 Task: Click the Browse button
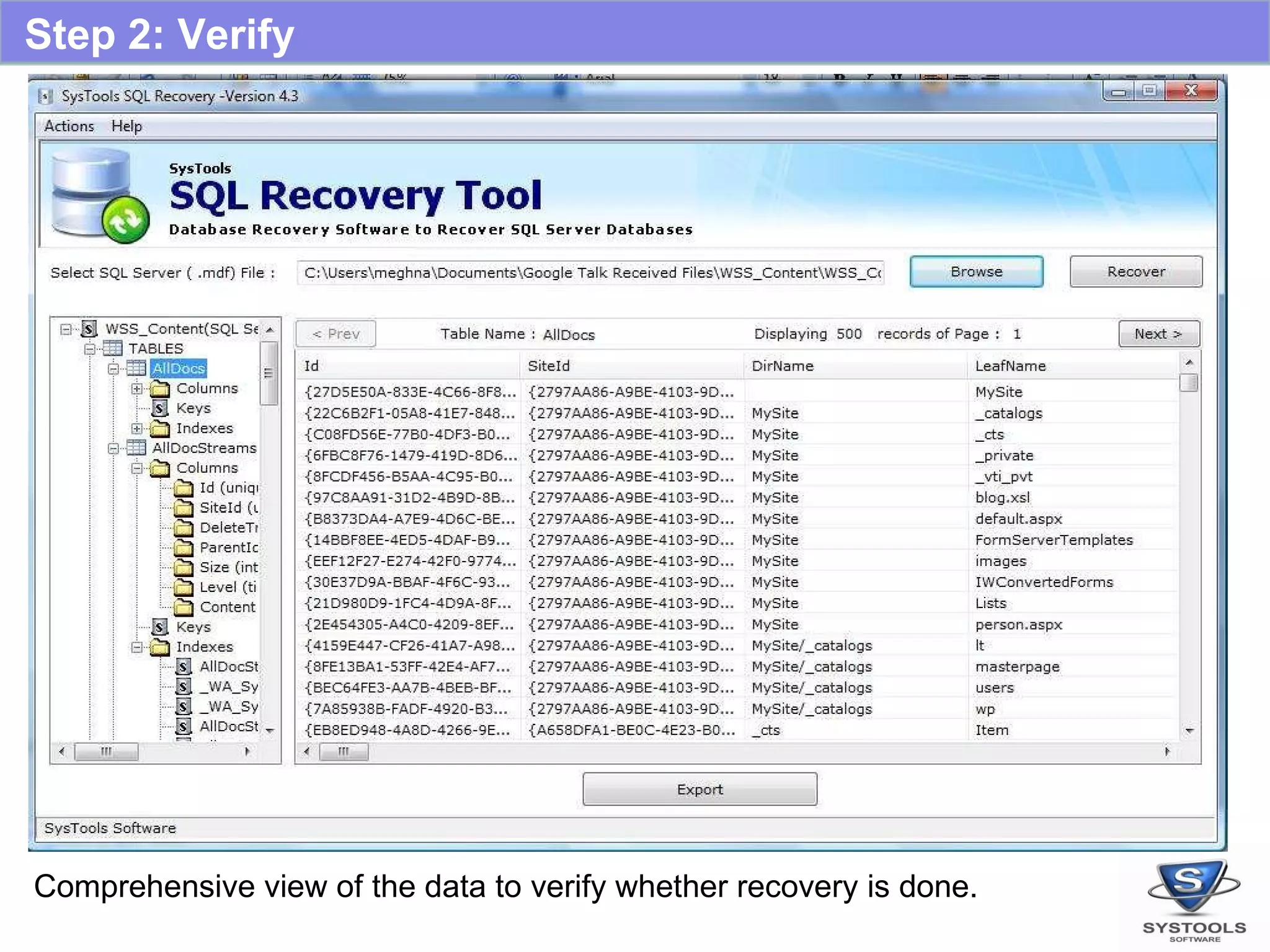pos(976,271)
